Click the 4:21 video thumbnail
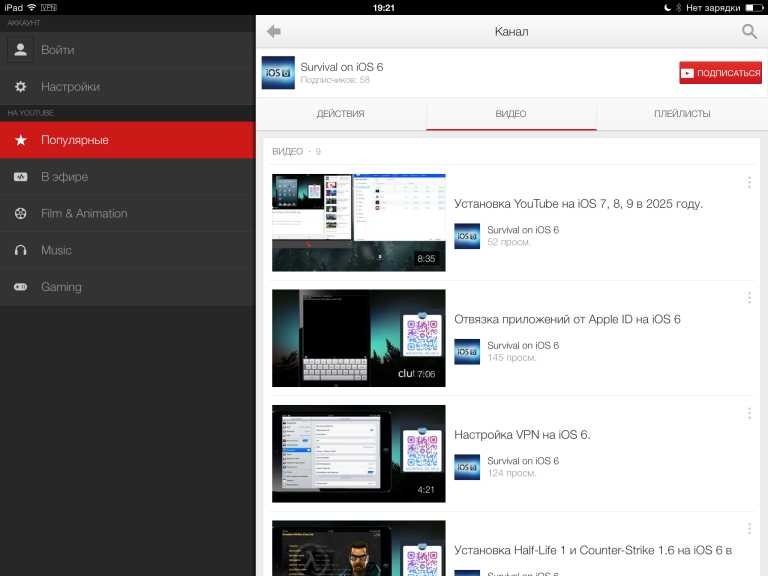 click(359, 454)
